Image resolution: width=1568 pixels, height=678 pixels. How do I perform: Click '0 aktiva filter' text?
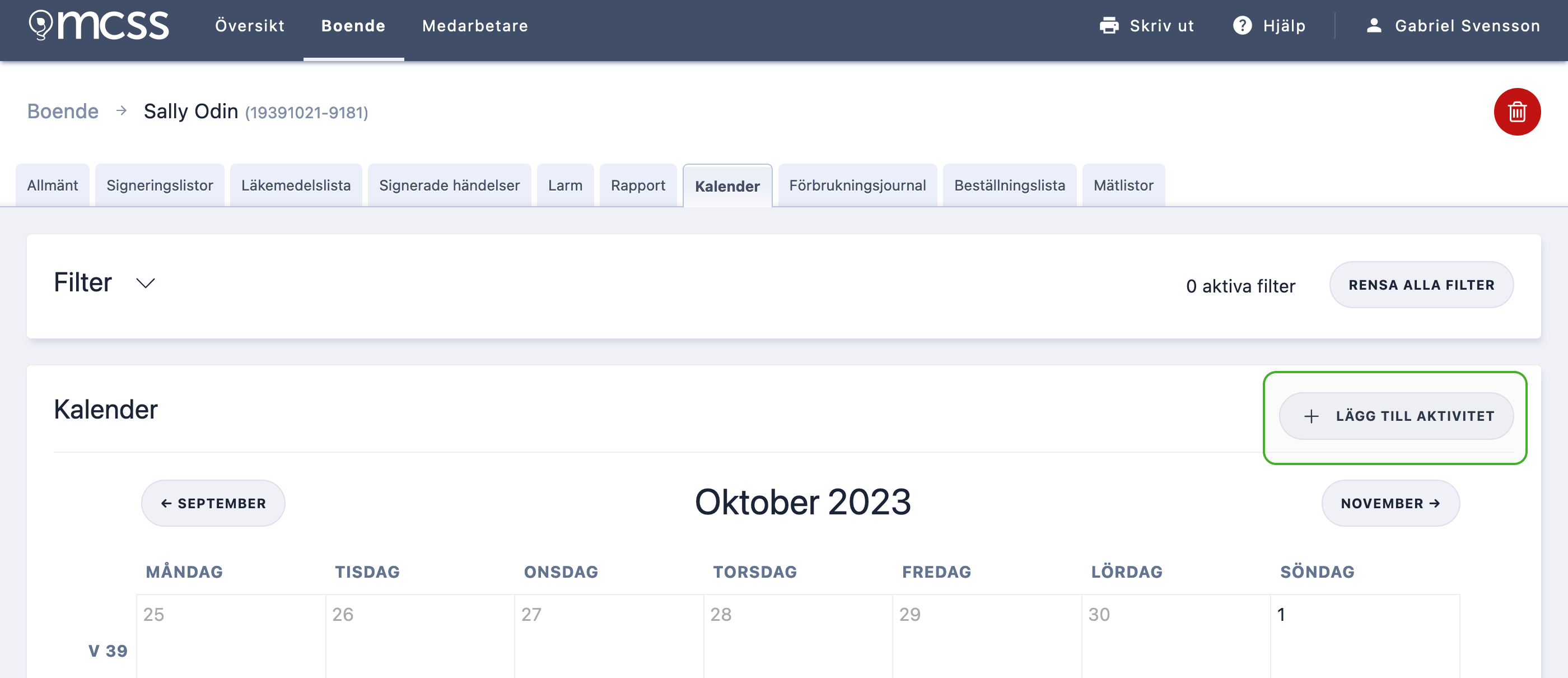tap(1240, 286)
